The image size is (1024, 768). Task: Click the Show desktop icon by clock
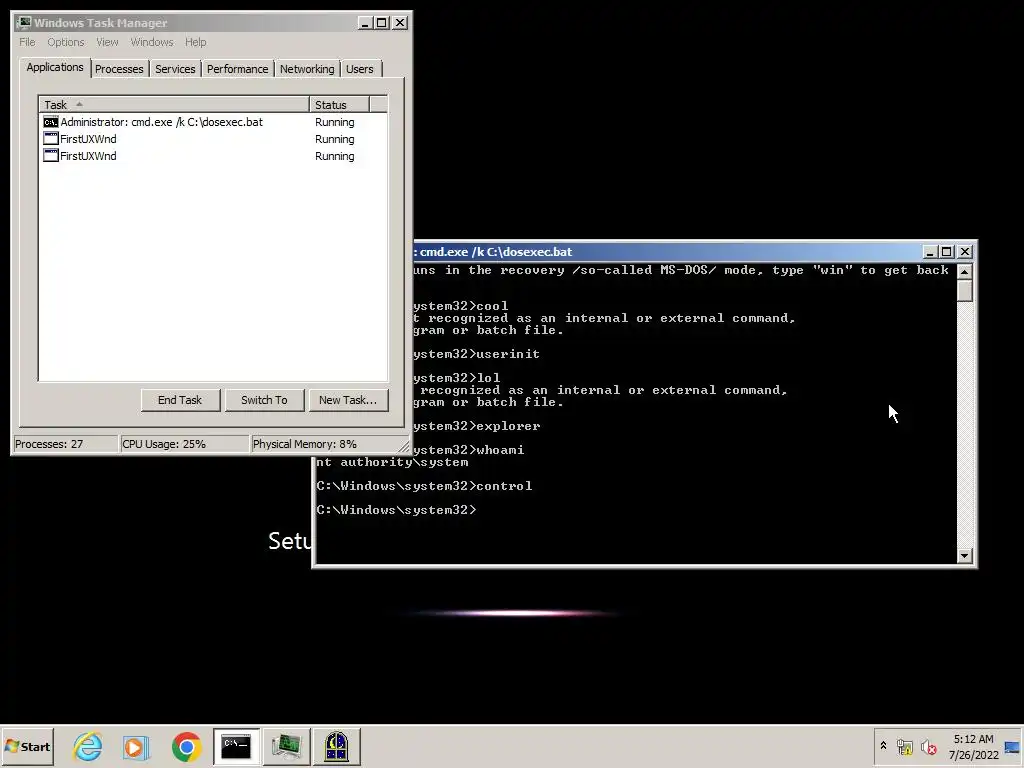1012,747
